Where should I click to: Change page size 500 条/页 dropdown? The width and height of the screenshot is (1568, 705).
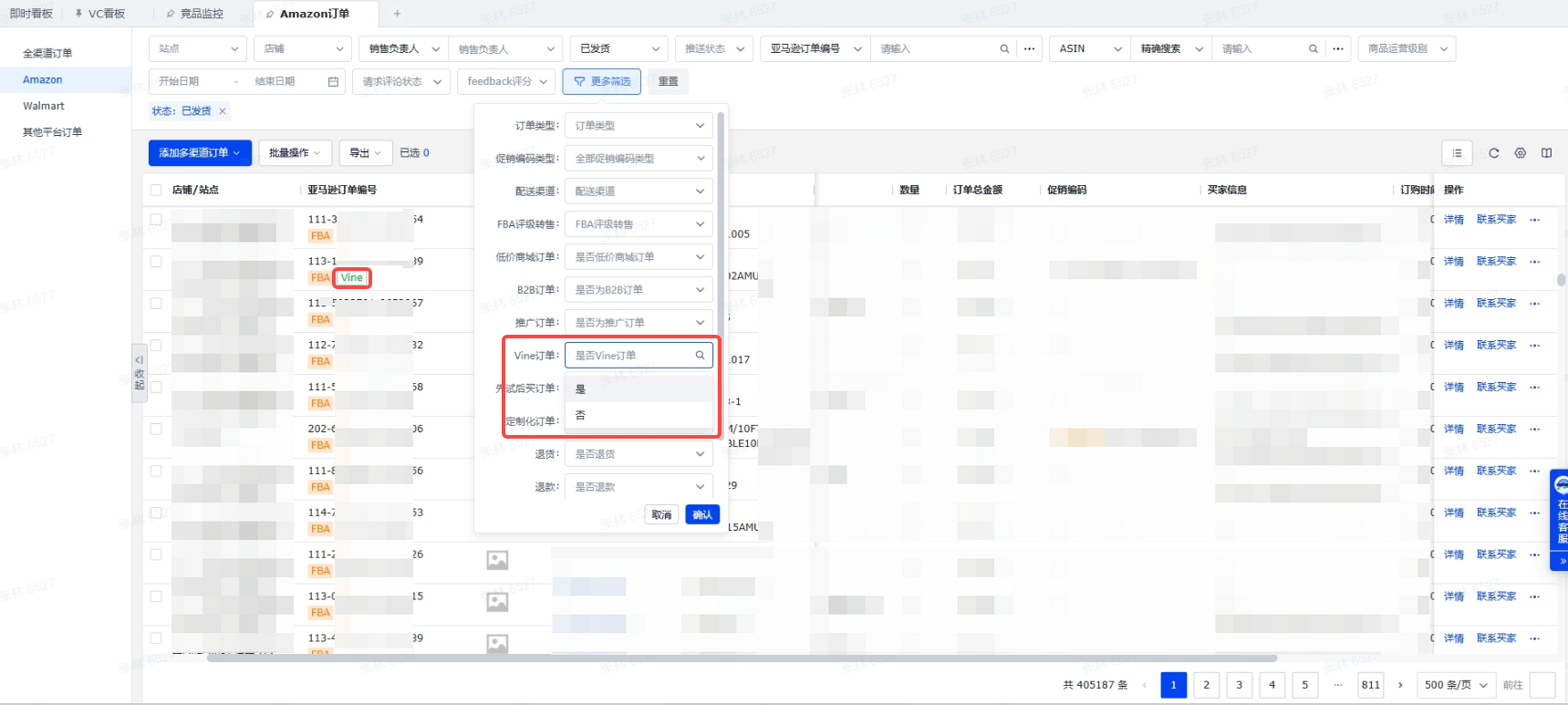pos(1456,685)
